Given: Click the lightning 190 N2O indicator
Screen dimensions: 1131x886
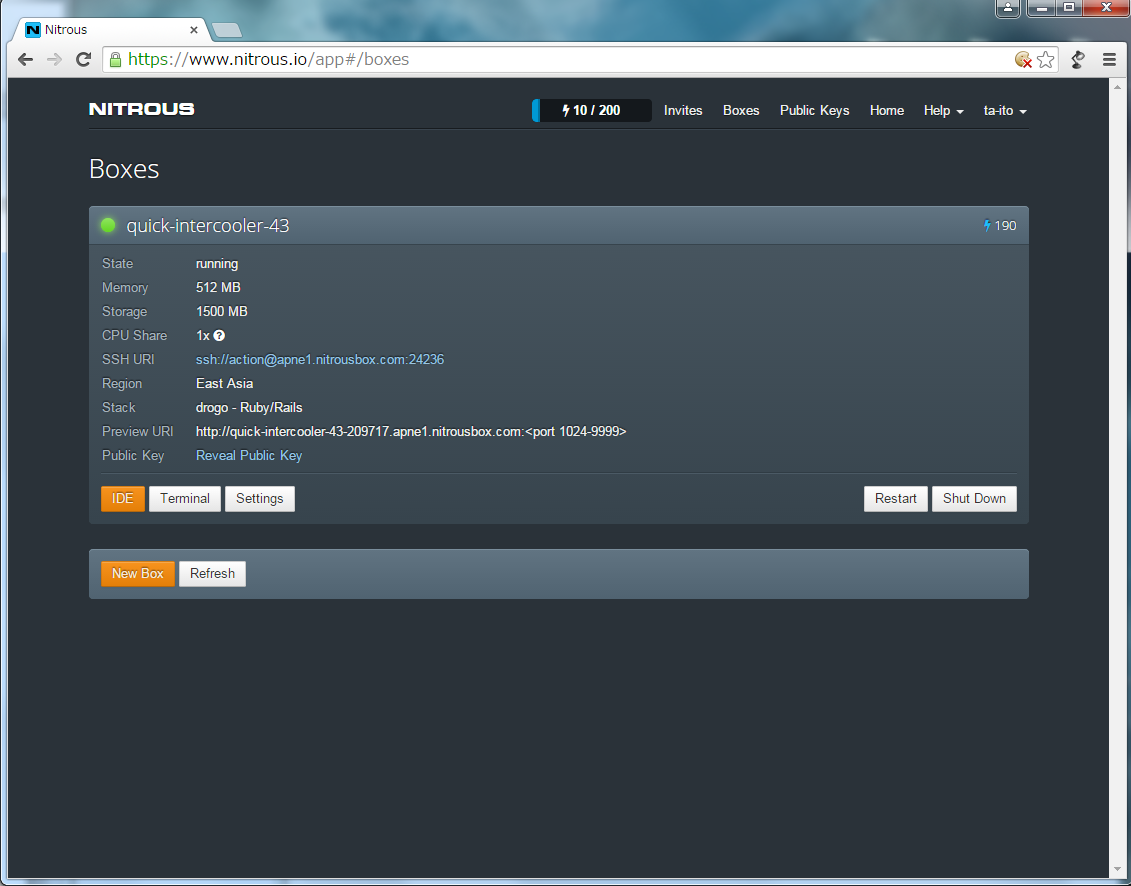Looking at the screenshot, I should pyautogui.click(x=1000, y=226).
